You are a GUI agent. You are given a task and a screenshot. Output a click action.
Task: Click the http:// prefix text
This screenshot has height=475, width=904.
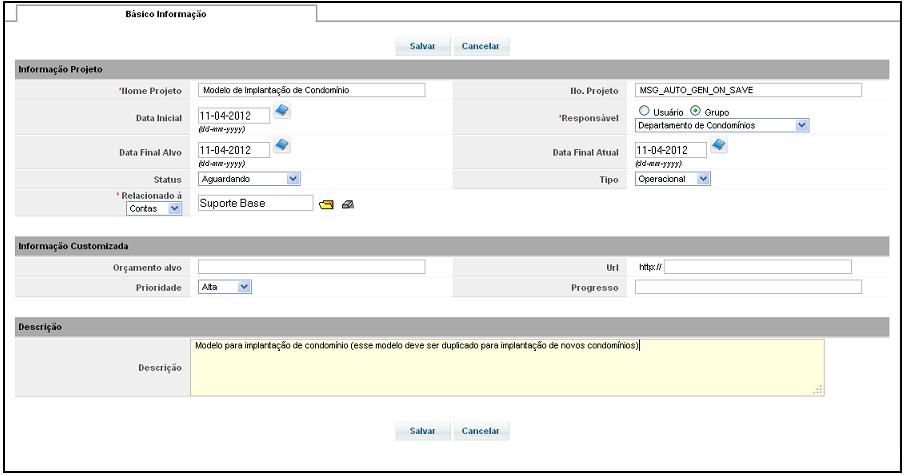(650, 267)
